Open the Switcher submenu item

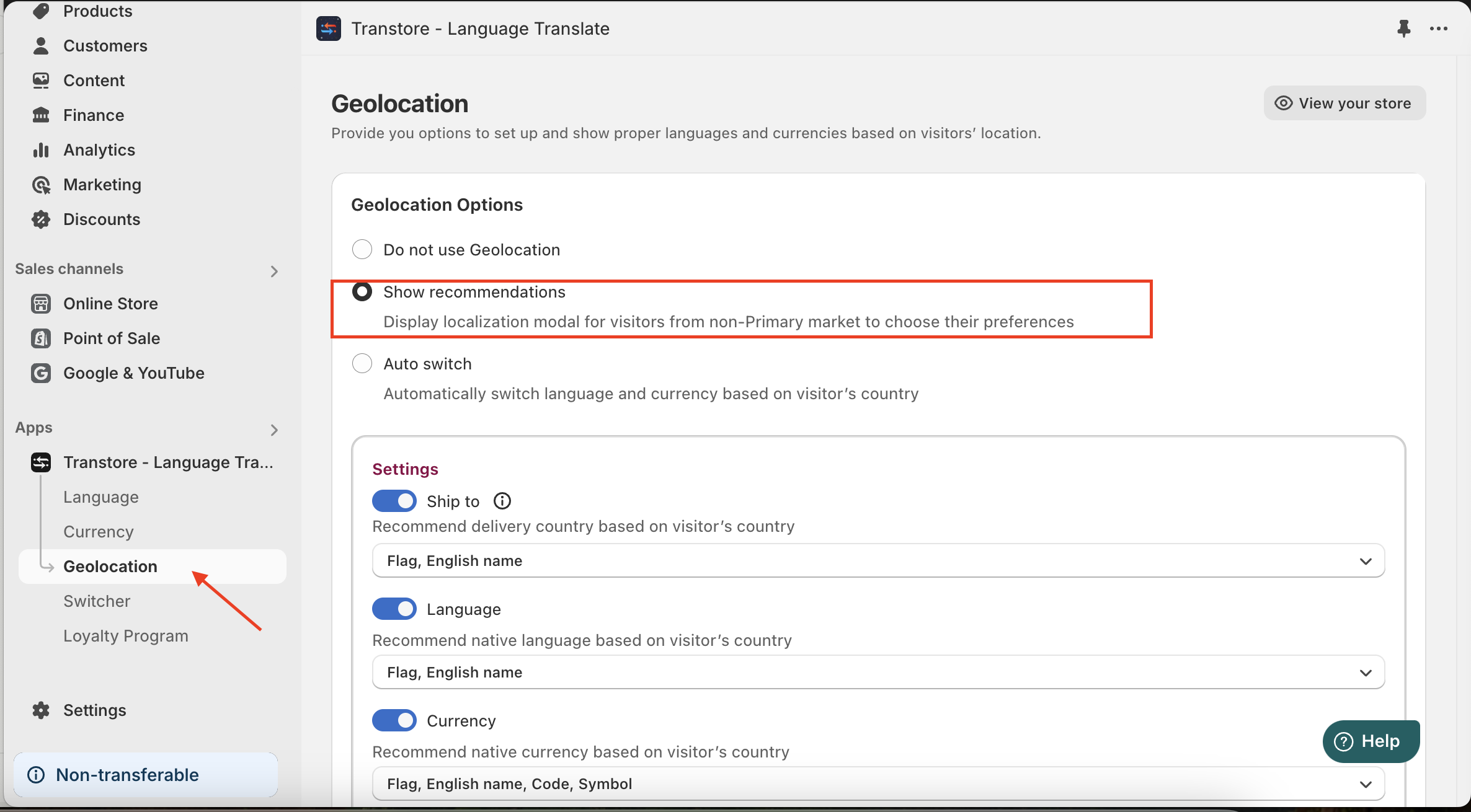click(97, 601)
